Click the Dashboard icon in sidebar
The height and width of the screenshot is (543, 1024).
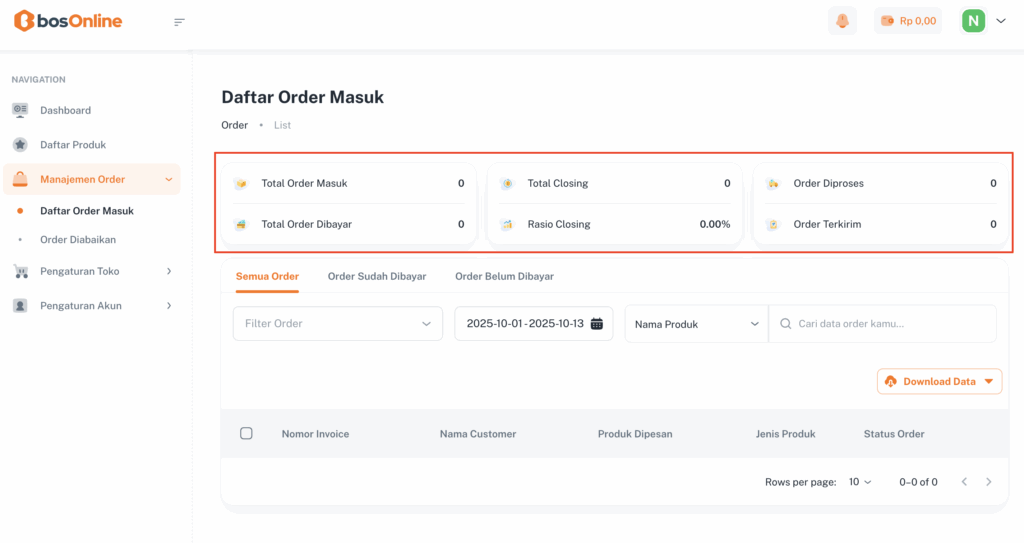pyautogui.click(x=20, y=110)
